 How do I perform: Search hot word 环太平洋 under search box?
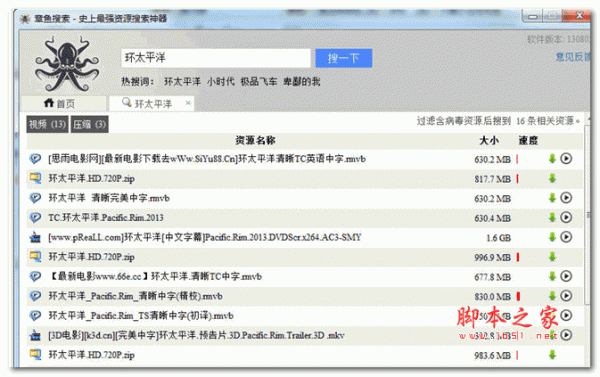[182, 82]
